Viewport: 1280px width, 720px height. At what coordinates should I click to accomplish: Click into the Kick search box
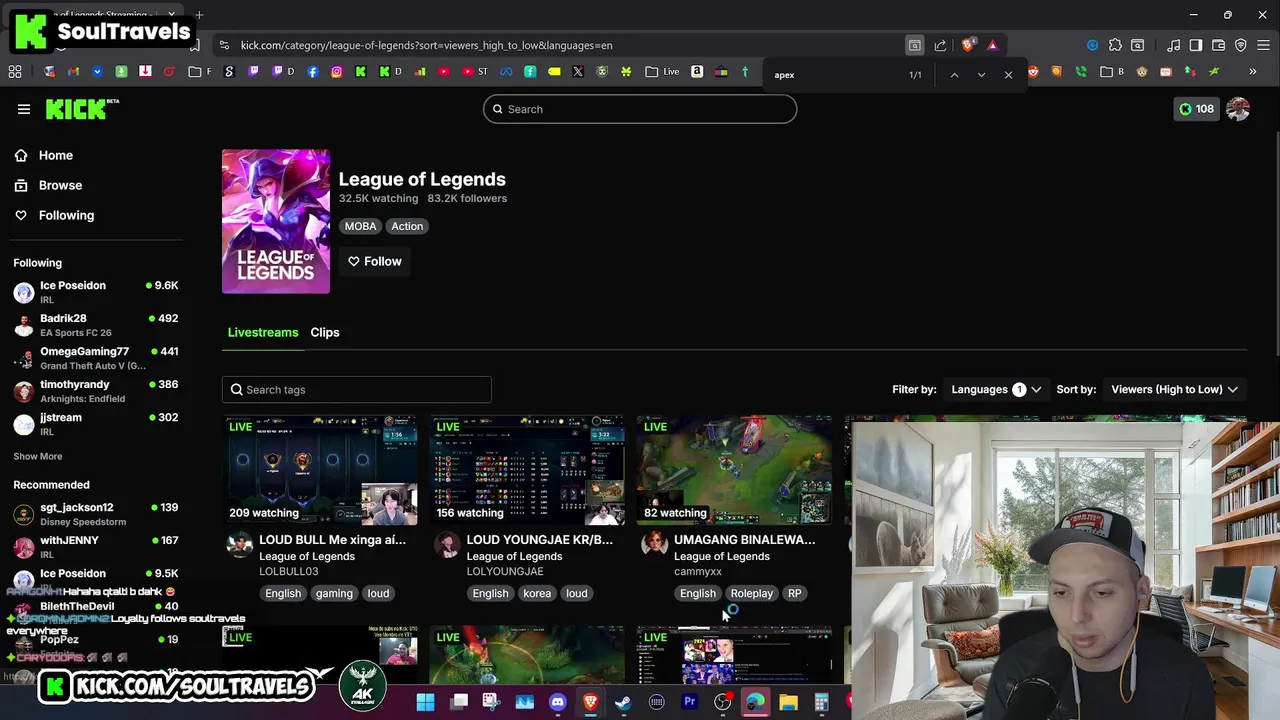click(x=640, y=109)
